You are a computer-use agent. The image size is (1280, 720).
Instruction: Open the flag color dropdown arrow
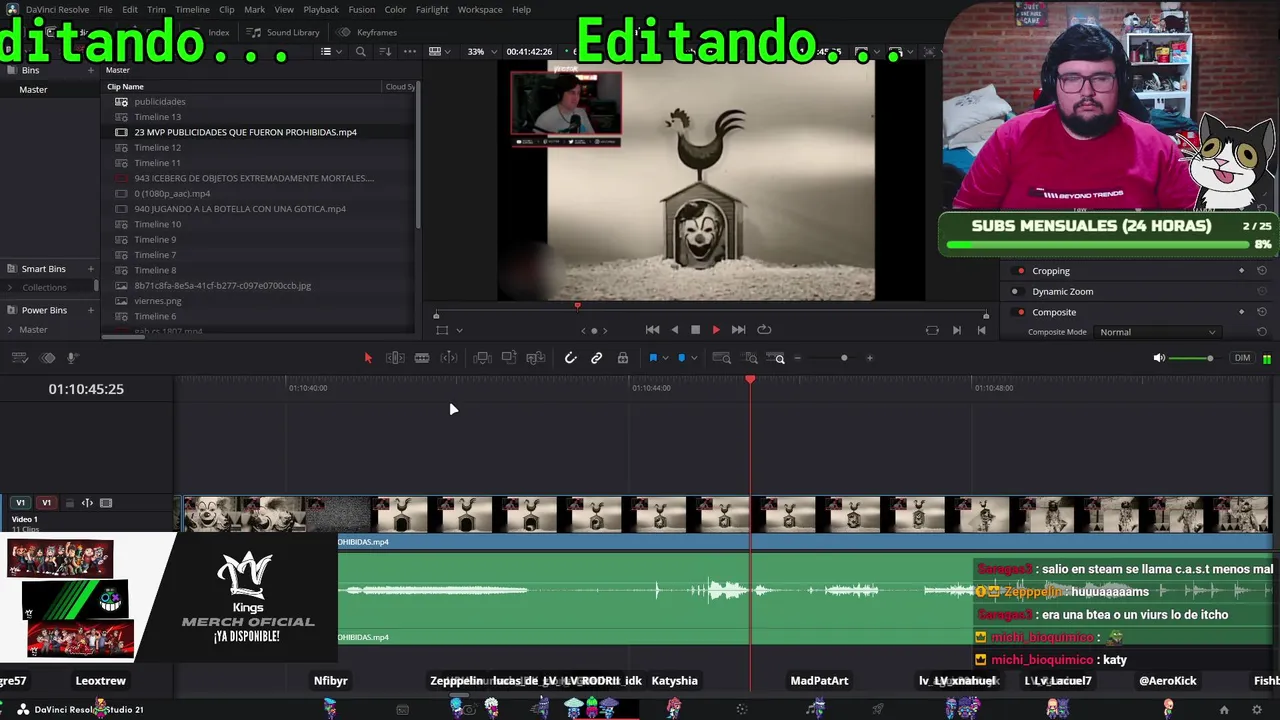pos(665,358)
